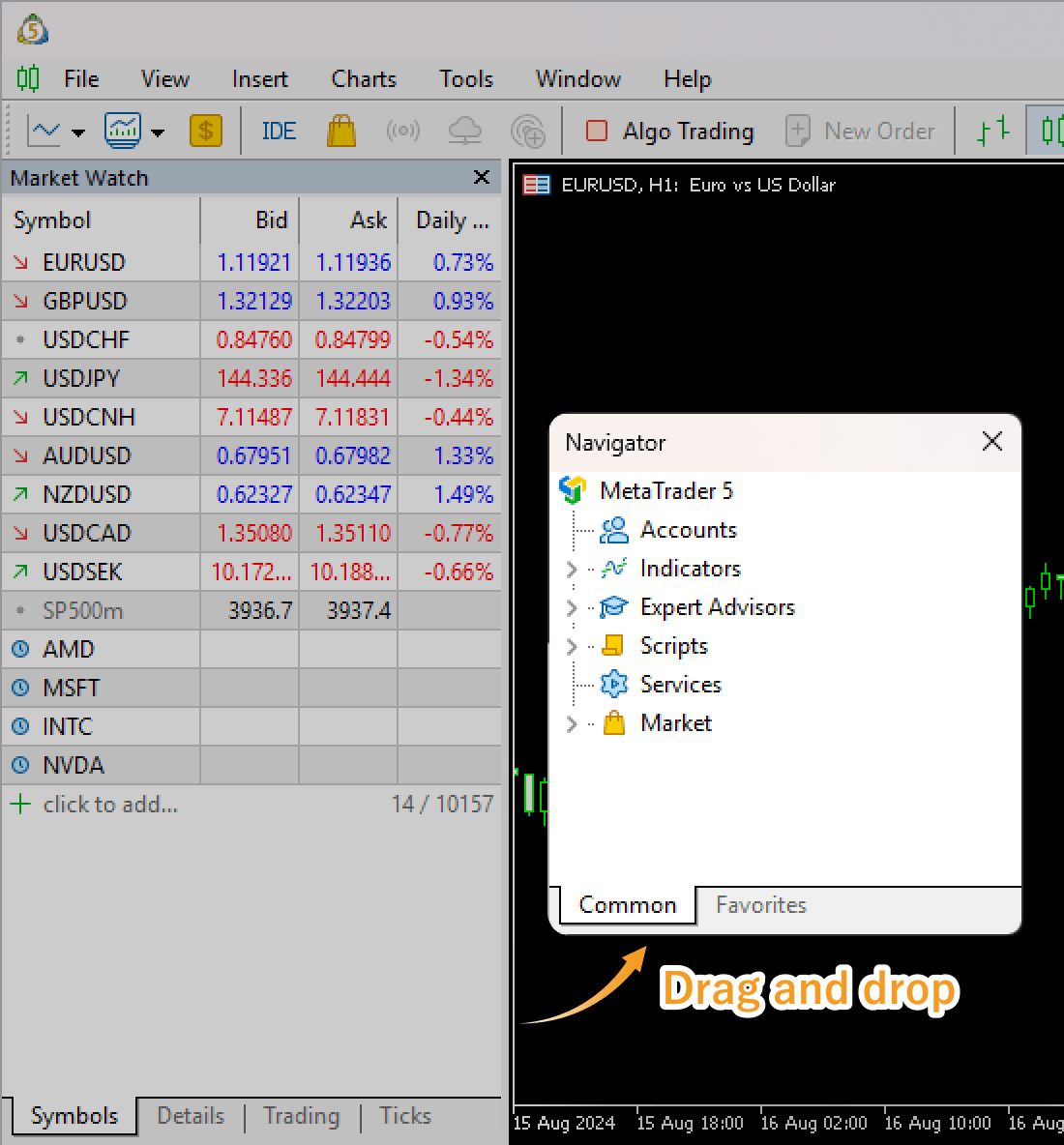Switch to the Favorites tab in Navigator
1064x1145 pixels.
point(760,905)
